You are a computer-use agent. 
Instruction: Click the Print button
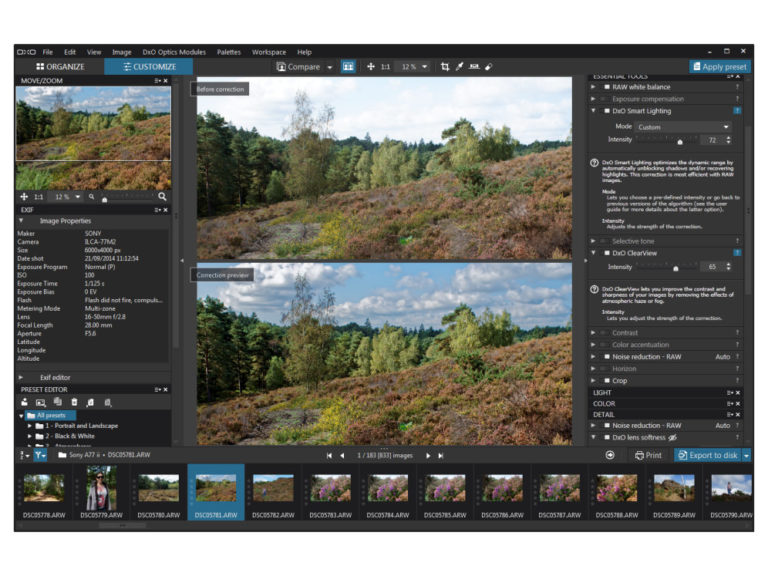pyautogui.click(x=648, y=456)
